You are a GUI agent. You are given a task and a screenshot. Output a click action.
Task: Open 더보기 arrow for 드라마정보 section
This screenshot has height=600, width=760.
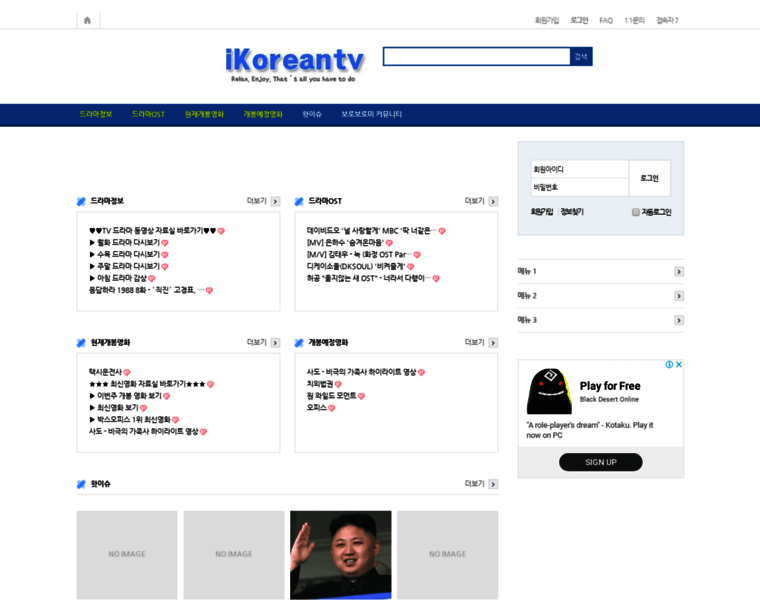(275, 201)
